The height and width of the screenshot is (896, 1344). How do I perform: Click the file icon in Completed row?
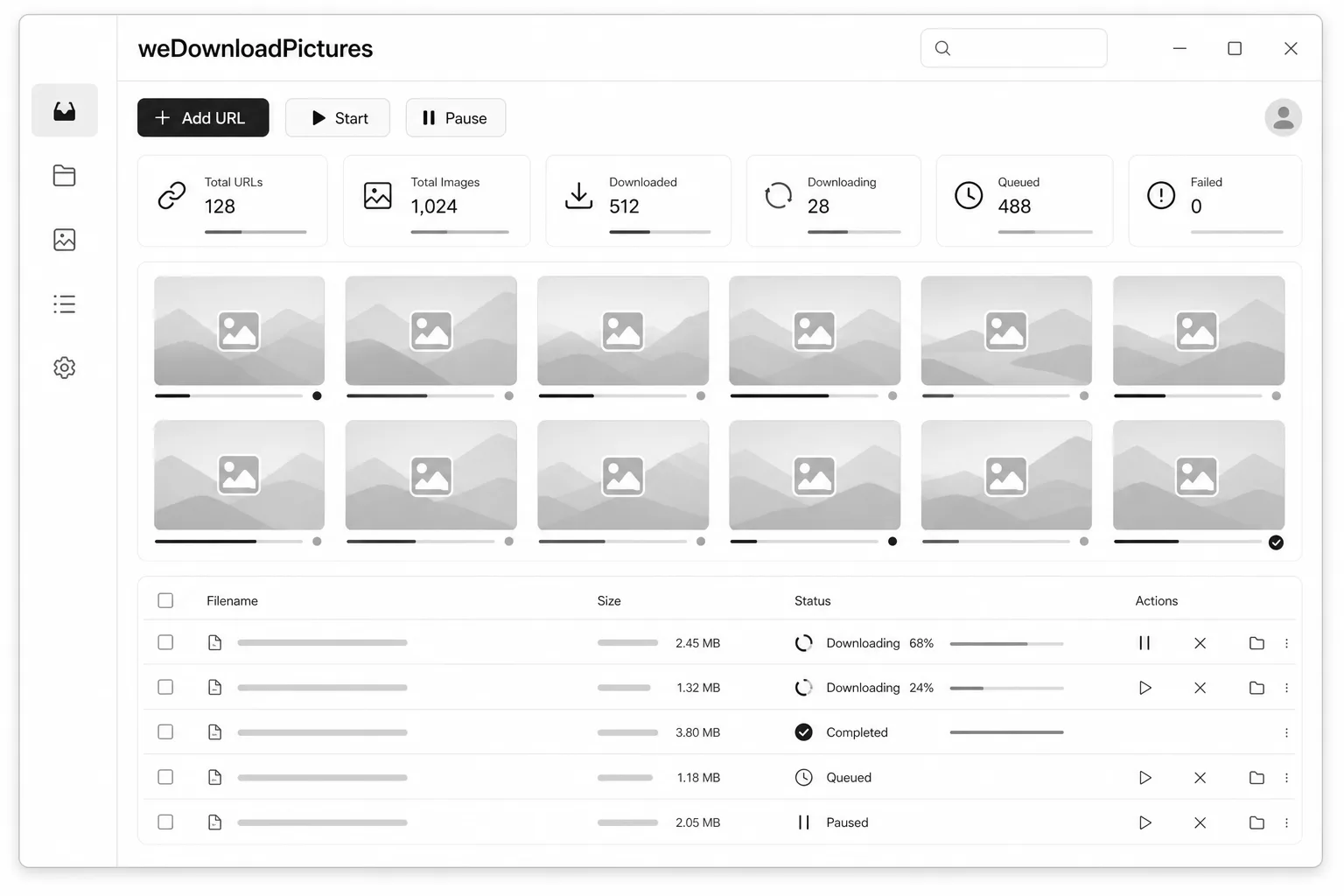[x=214, y=732]
